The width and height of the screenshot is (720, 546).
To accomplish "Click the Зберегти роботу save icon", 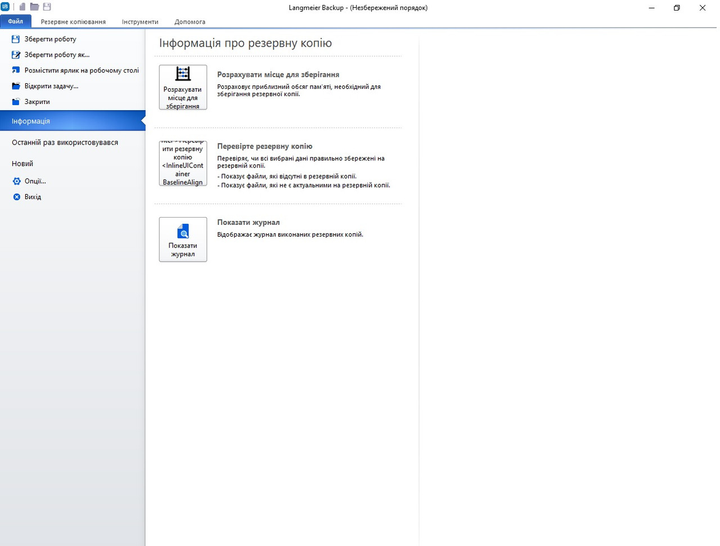I will tap(16, 39).
